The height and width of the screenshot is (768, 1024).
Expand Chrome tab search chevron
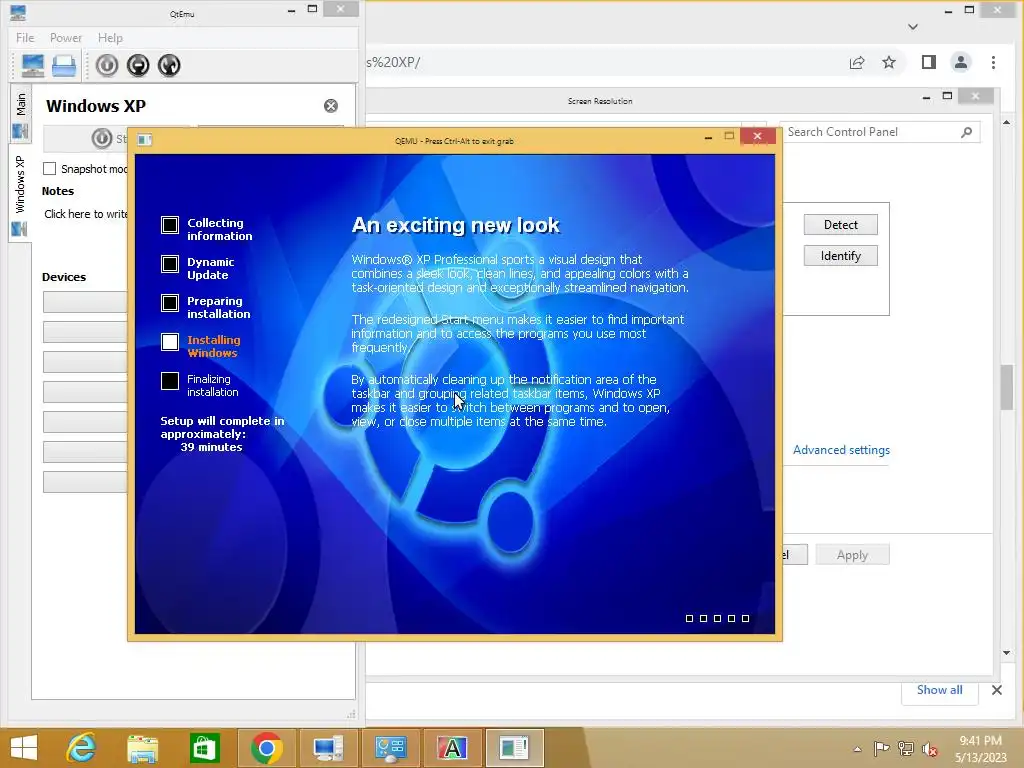913,27
